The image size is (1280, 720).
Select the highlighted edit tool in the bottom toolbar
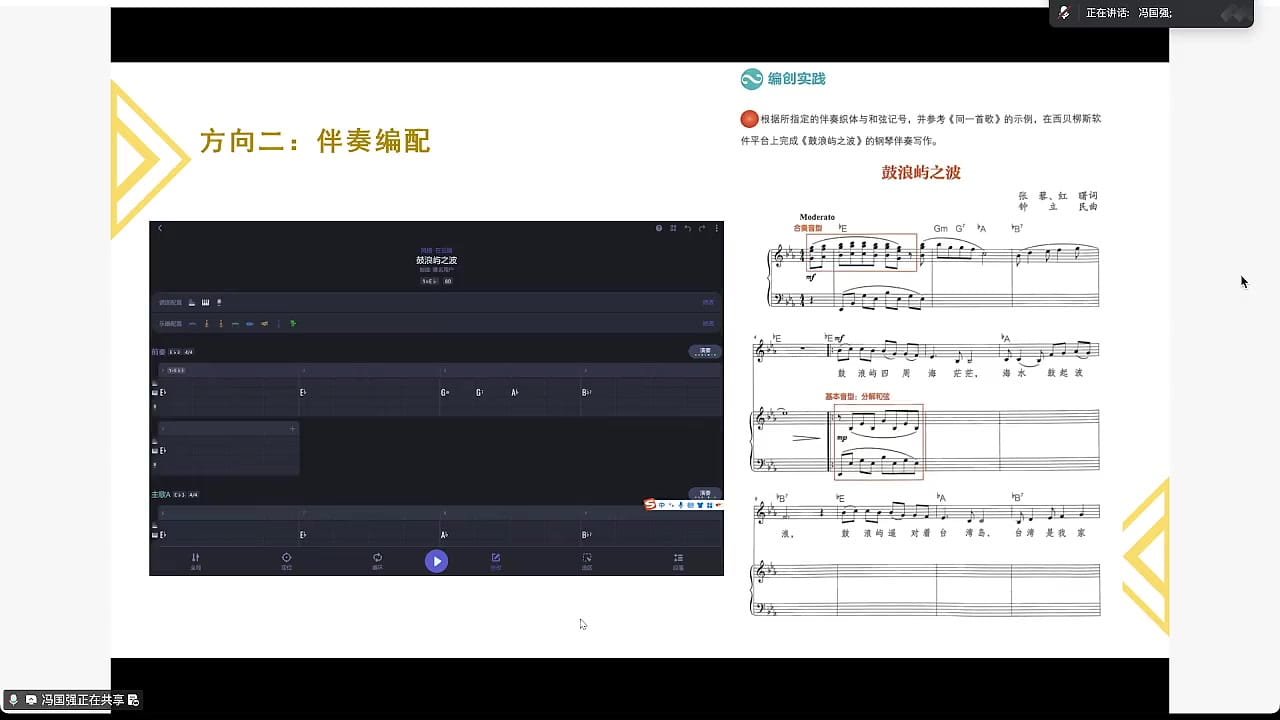495,561
